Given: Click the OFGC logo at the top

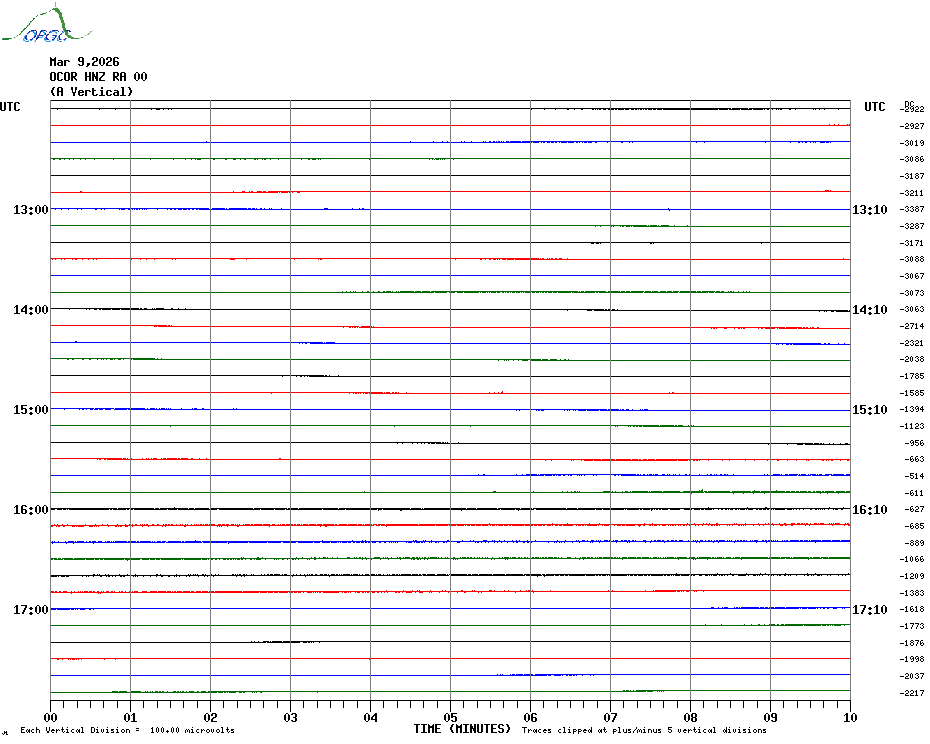Looking at the screenshot, I should click(46, 24).
